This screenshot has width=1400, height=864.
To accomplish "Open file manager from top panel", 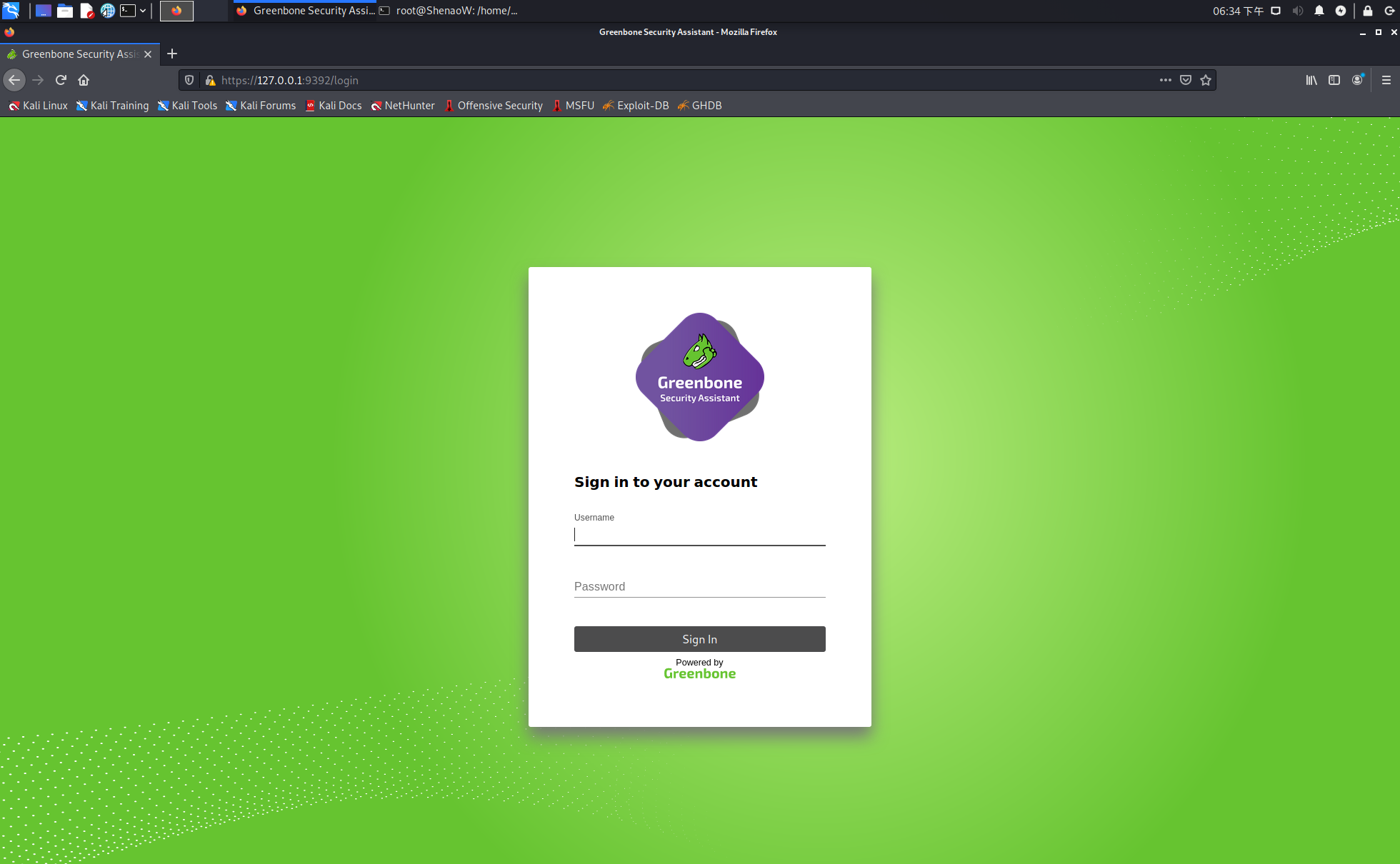I will (65, 11).
